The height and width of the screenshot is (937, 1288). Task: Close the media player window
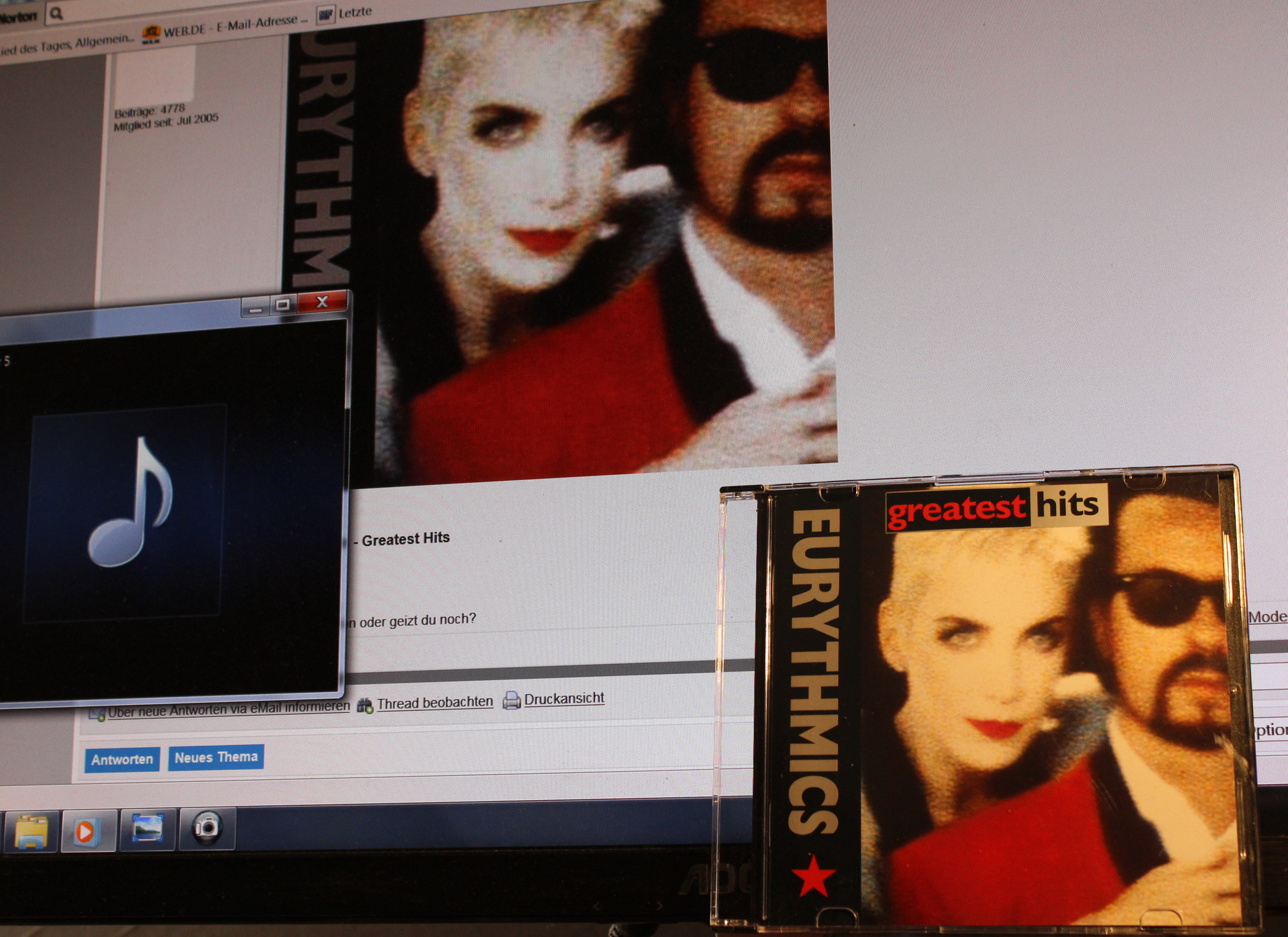pyautogui.click(x=322, y=302)
